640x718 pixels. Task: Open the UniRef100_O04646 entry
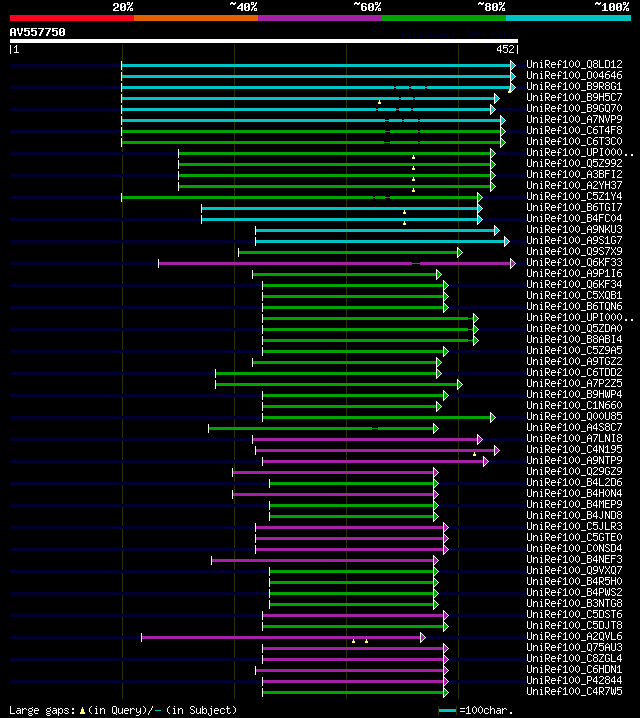point(574,76)
